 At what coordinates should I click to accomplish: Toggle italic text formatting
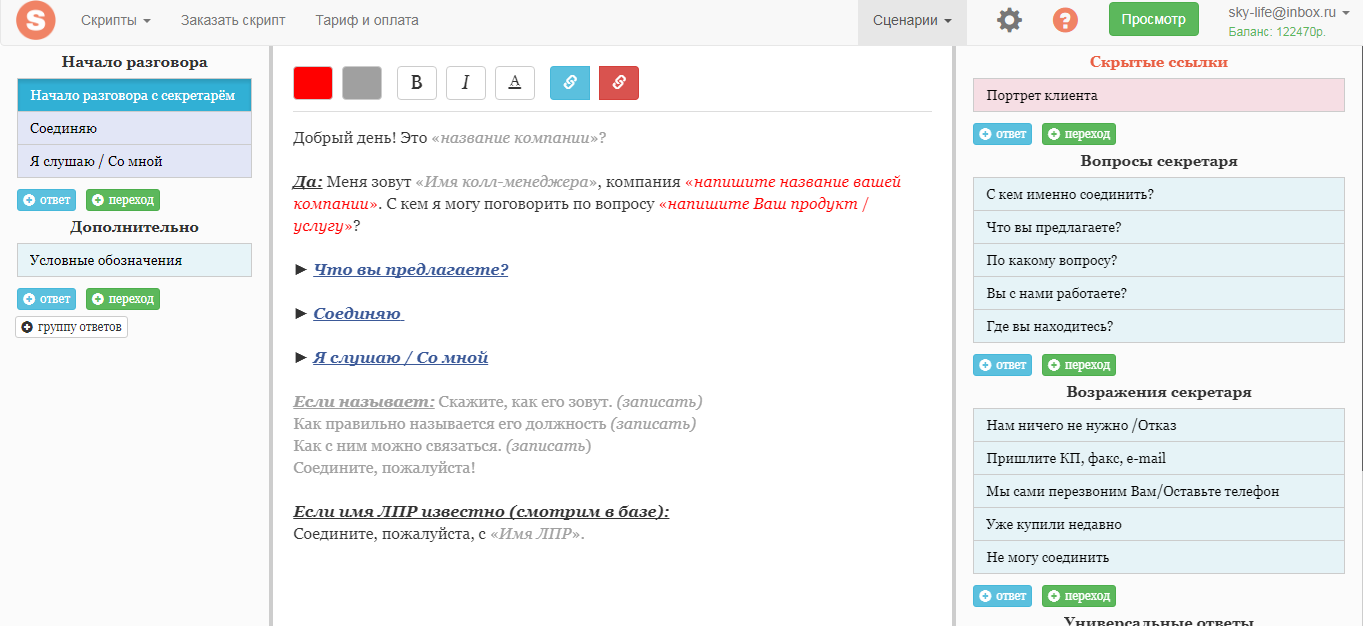pos(466,83)
